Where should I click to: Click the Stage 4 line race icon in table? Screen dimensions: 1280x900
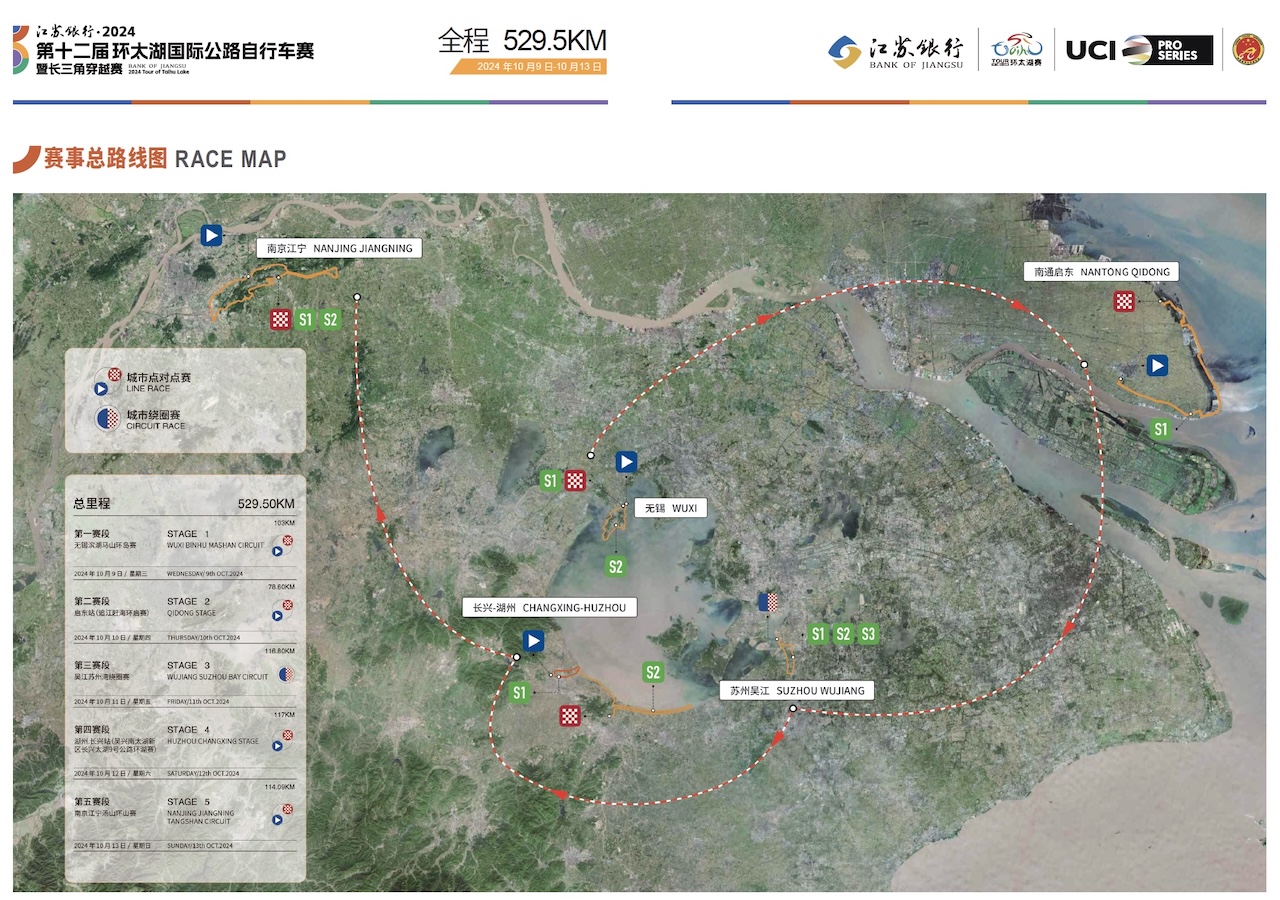click(283, 740)
